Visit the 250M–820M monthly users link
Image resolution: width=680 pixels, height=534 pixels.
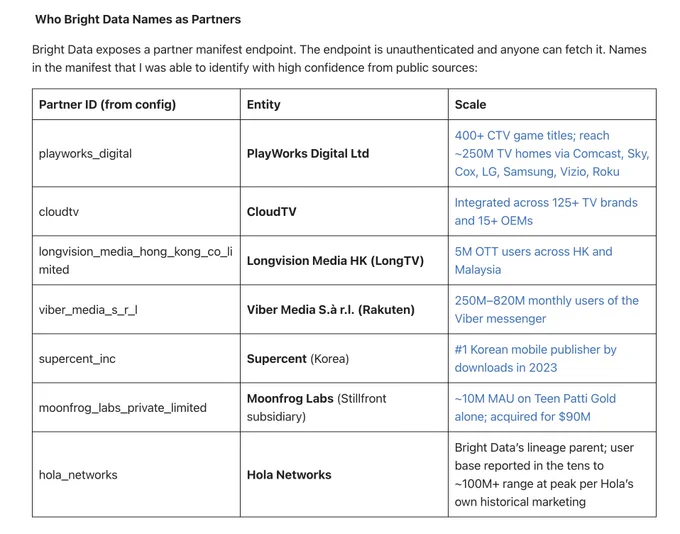[x=546, y=310]
